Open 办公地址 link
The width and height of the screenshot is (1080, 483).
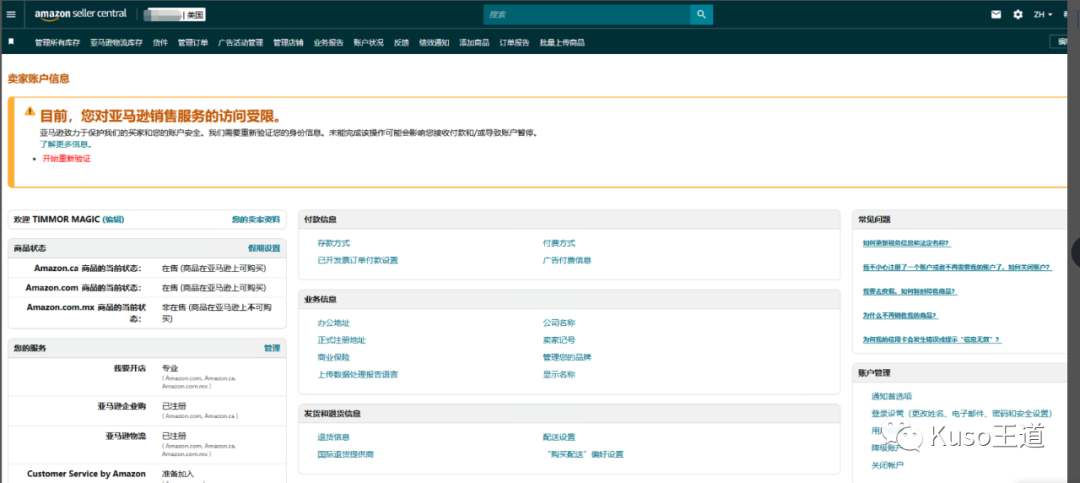click(333, 323)
